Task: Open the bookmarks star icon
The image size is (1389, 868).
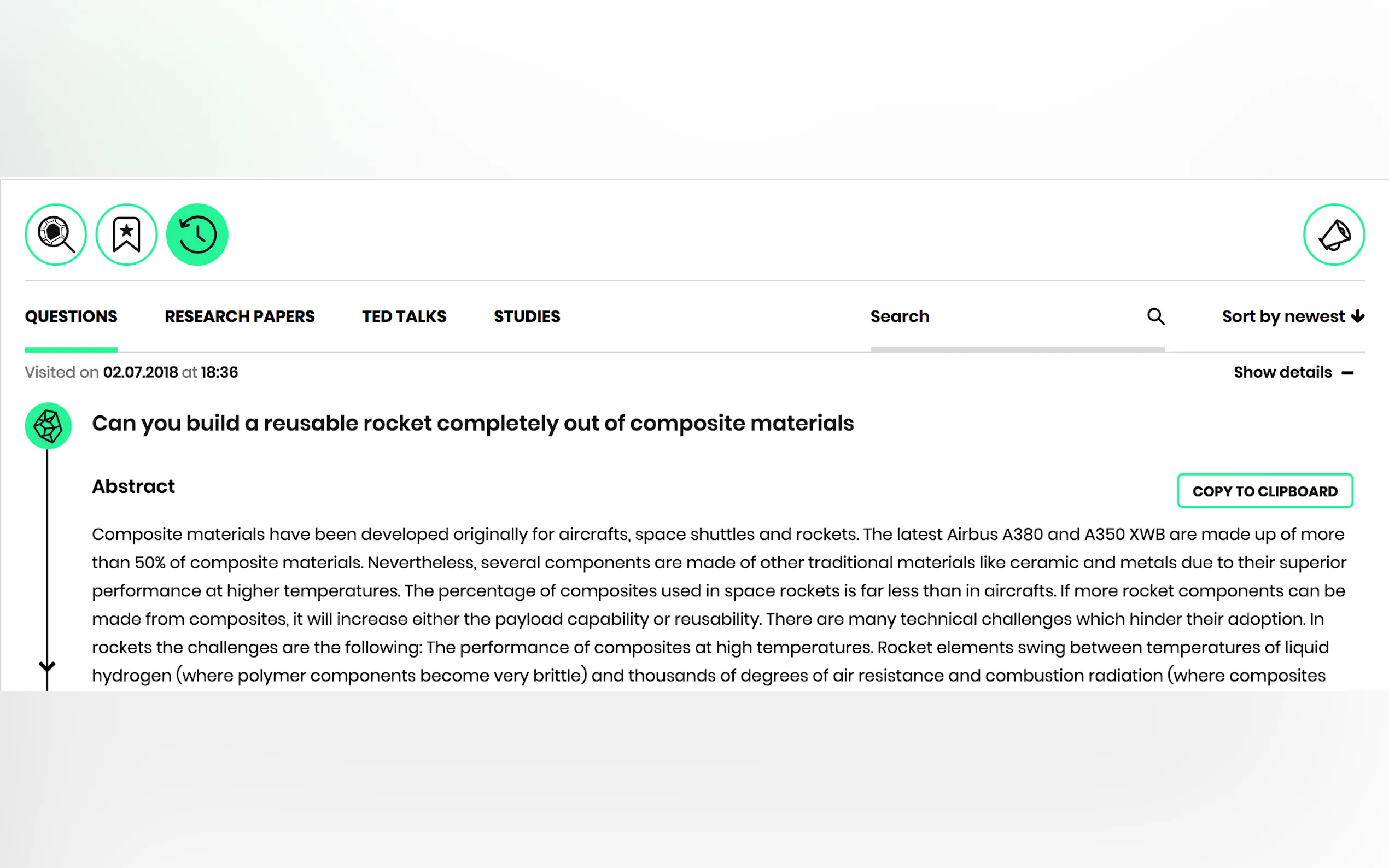Action: [x=126, y=234]
